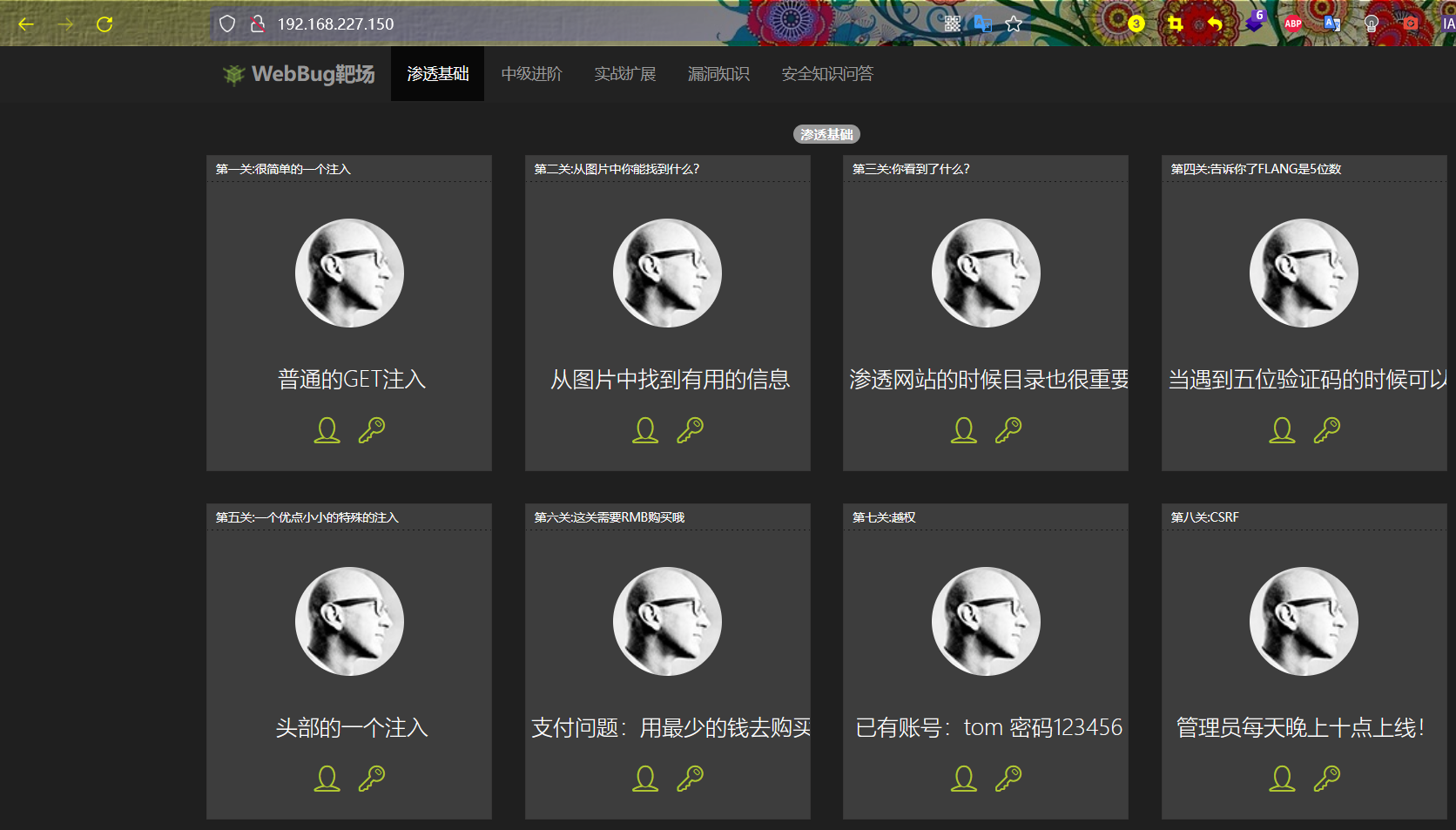Click user icon in 第三关 card

click(x=963, y=430)
